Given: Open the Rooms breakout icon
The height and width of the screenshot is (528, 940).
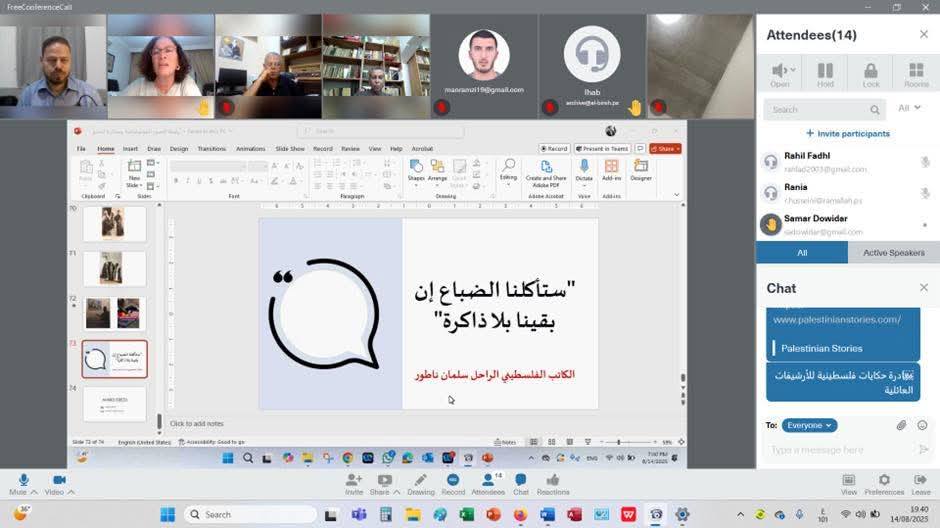Looking at the screenshot, I should (916, 73).
